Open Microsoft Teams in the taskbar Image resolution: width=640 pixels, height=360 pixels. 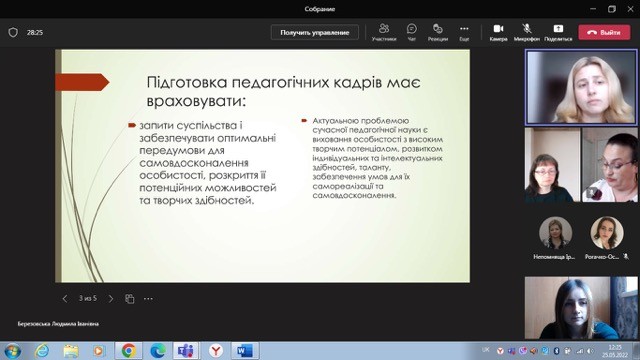(186, 351)
